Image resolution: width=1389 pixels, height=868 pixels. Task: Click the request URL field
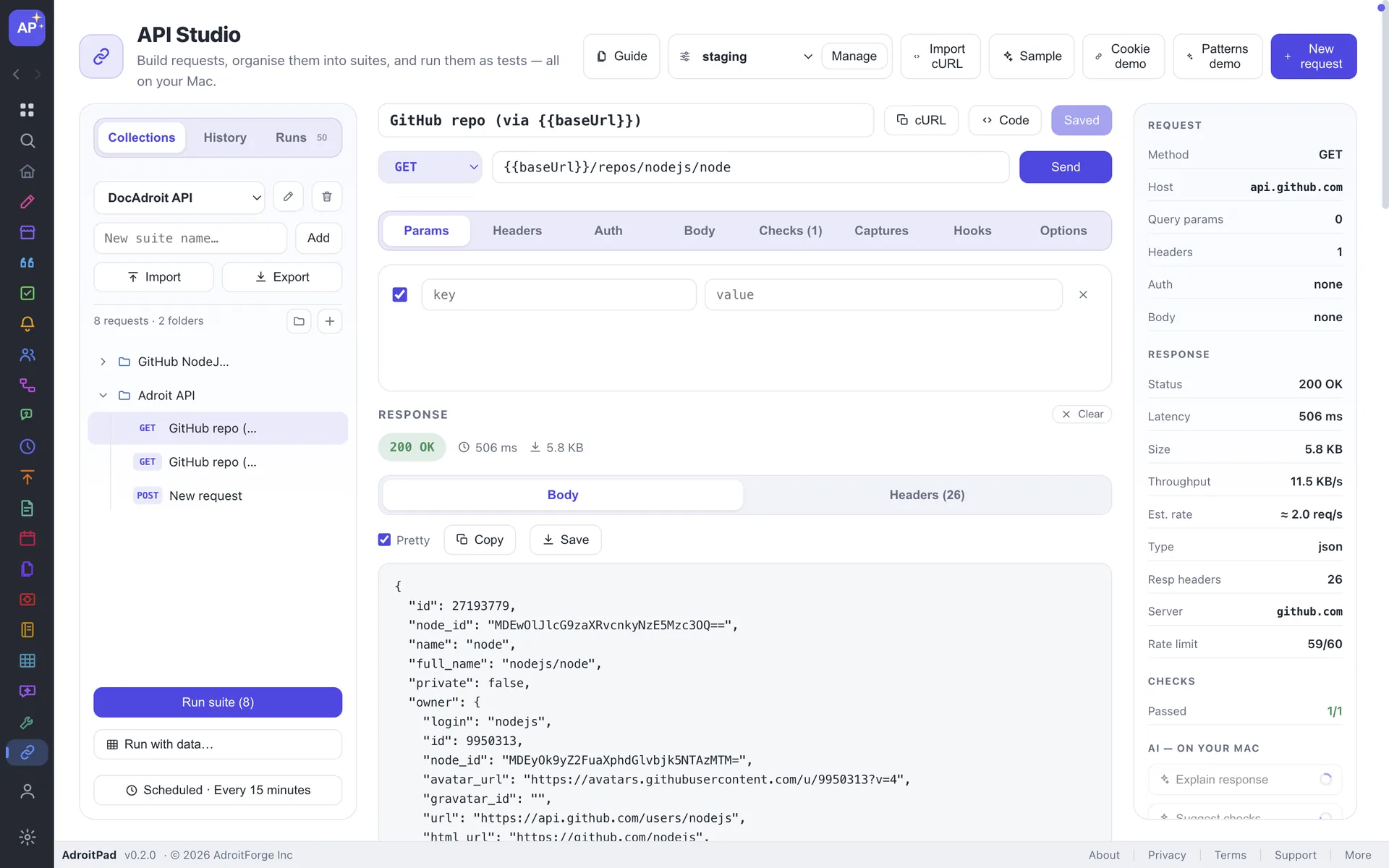(750, 167)
